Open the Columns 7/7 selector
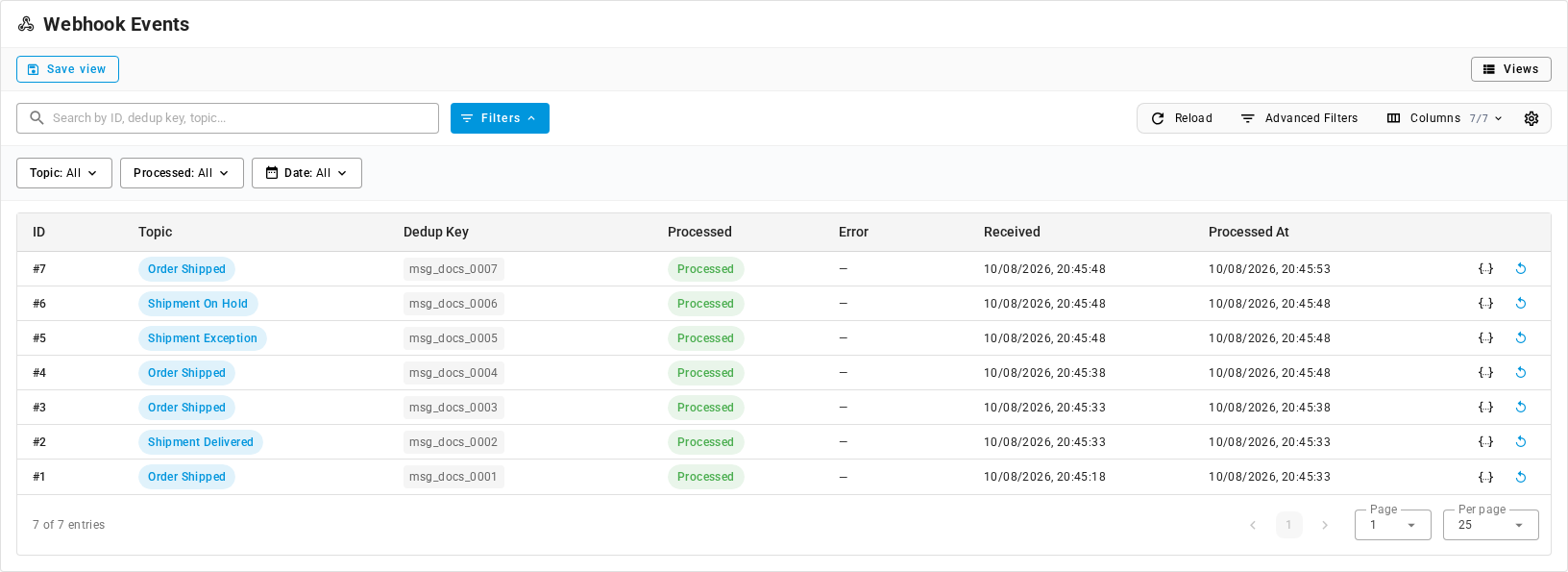Viewport: 1568px width, 572px height. [x=1445, y=118]
